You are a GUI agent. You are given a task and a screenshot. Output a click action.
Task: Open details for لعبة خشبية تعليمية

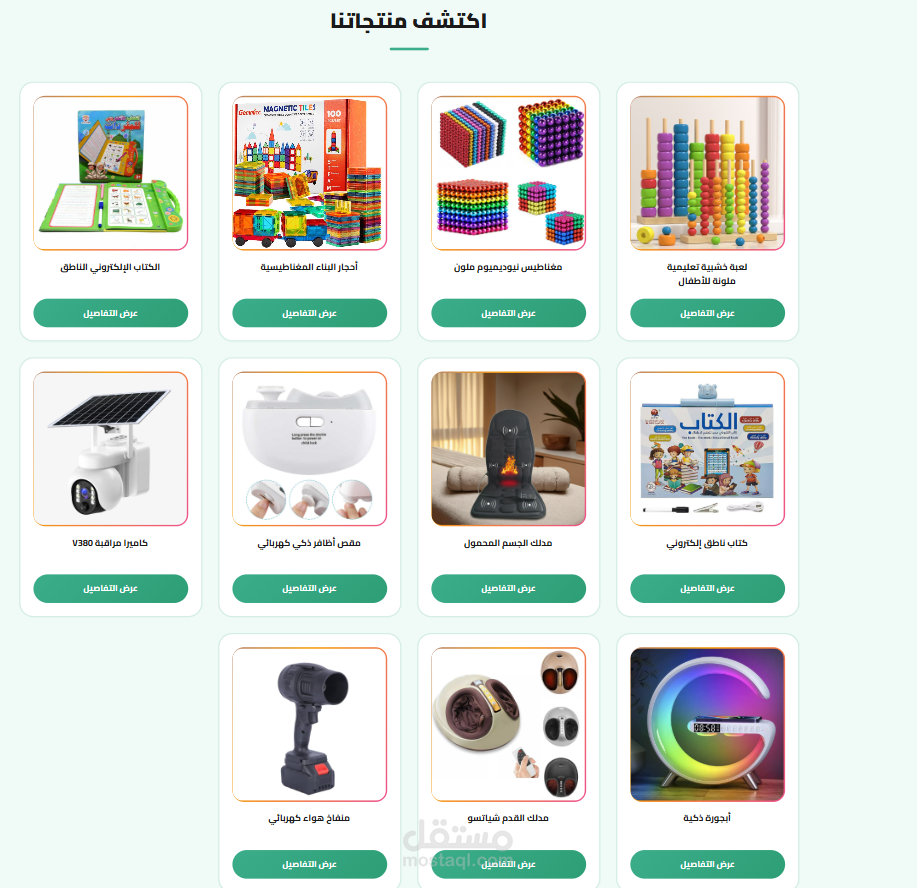[707, 313]
